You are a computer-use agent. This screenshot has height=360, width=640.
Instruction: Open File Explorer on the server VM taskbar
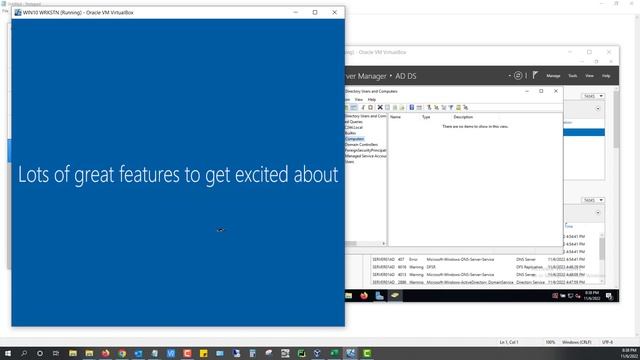tap(349, 296)
